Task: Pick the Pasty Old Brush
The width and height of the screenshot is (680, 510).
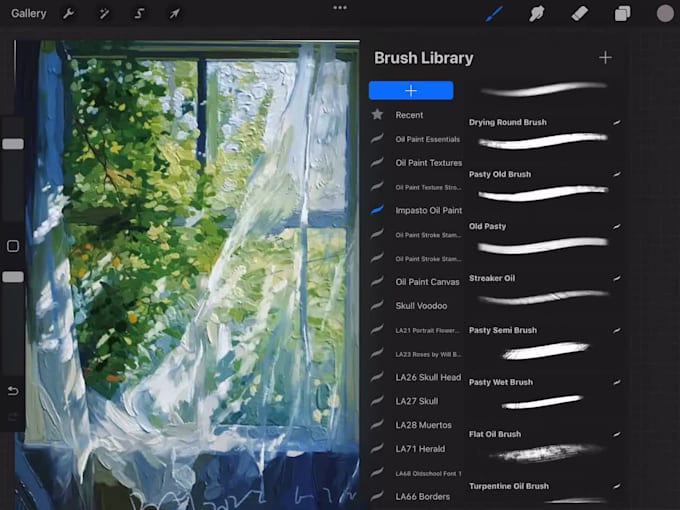Action: pyautogui.click(x=544, y=186)
